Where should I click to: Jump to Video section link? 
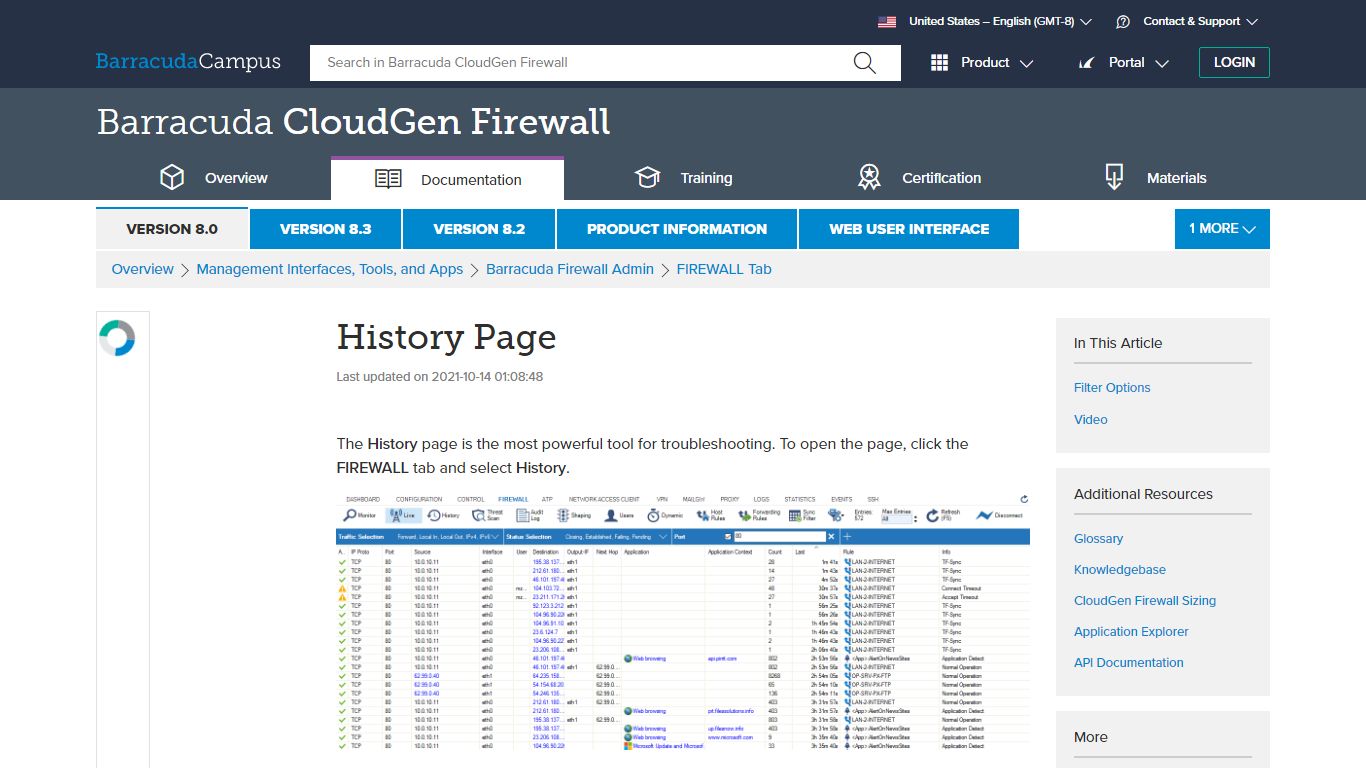tap(1091, 420)
